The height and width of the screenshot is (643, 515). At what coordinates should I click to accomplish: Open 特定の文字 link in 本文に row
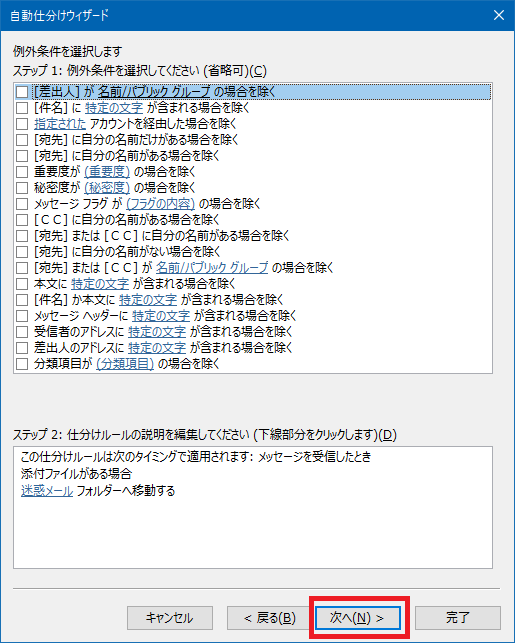[100, 284]
